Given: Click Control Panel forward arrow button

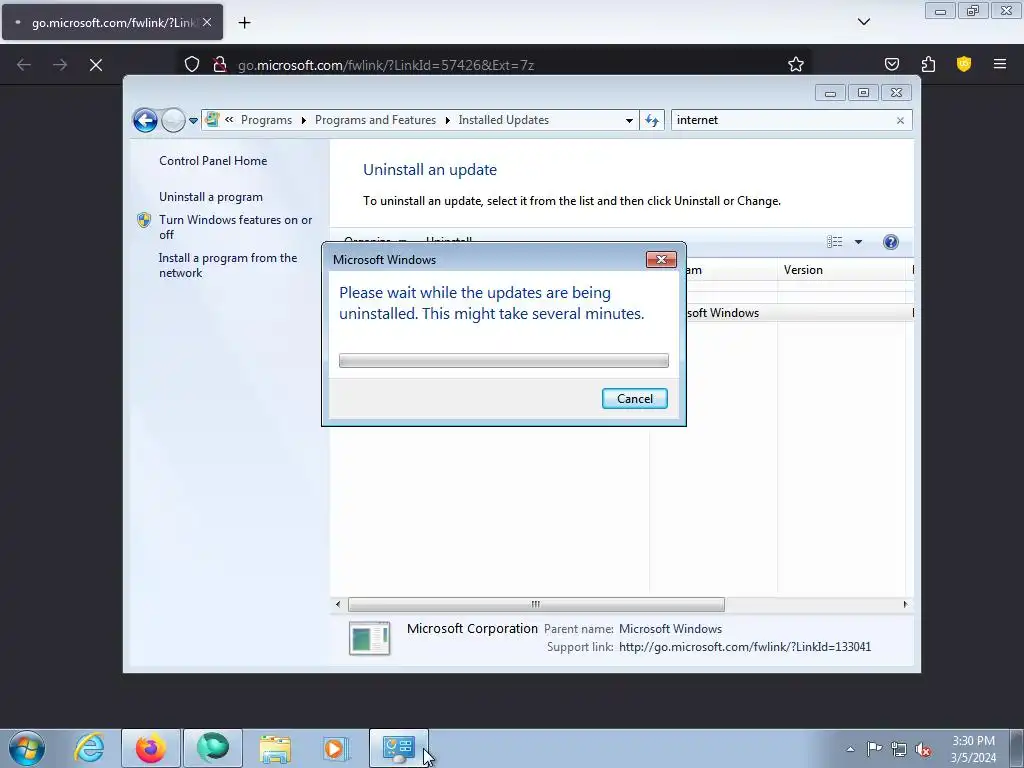Looking at the screenshot, I should (x=173, y=120).
